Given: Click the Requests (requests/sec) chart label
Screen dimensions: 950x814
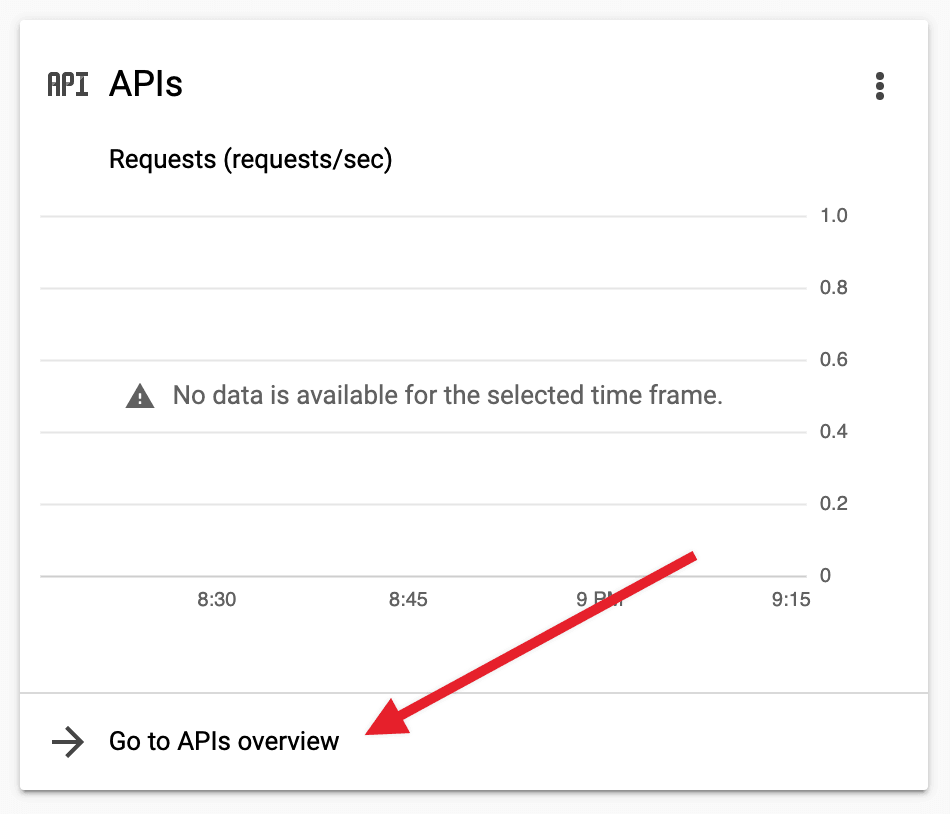Looking at the screenshot, I should pyautogui.click(x=250, y=160).
